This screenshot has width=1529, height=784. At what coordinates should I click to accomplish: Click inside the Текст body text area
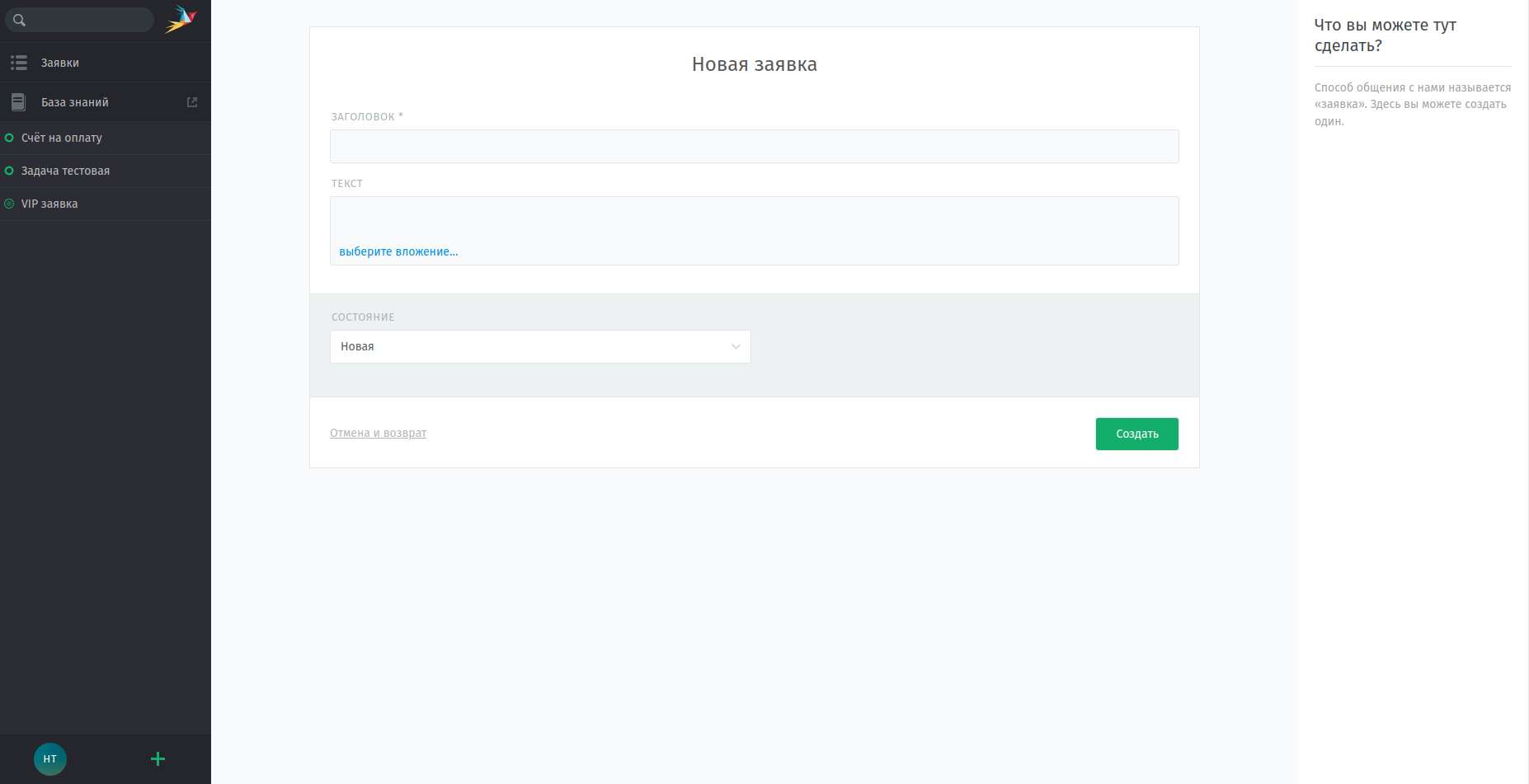coord(754,219)
